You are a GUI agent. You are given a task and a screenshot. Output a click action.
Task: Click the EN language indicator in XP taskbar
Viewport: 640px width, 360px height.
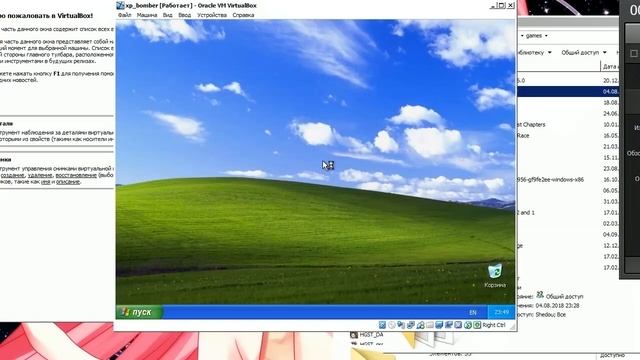click(x=473, y=313)
